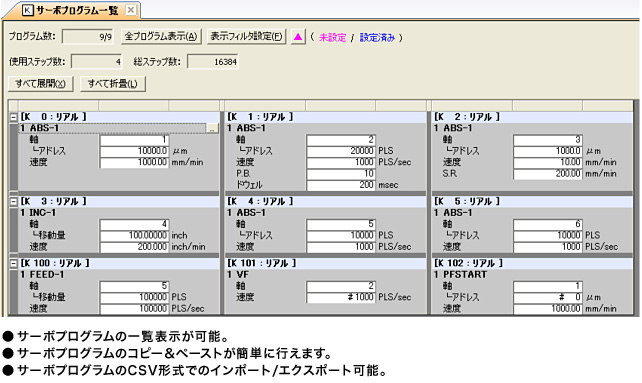Click K101 軸 field with value 2

[341, 286]
